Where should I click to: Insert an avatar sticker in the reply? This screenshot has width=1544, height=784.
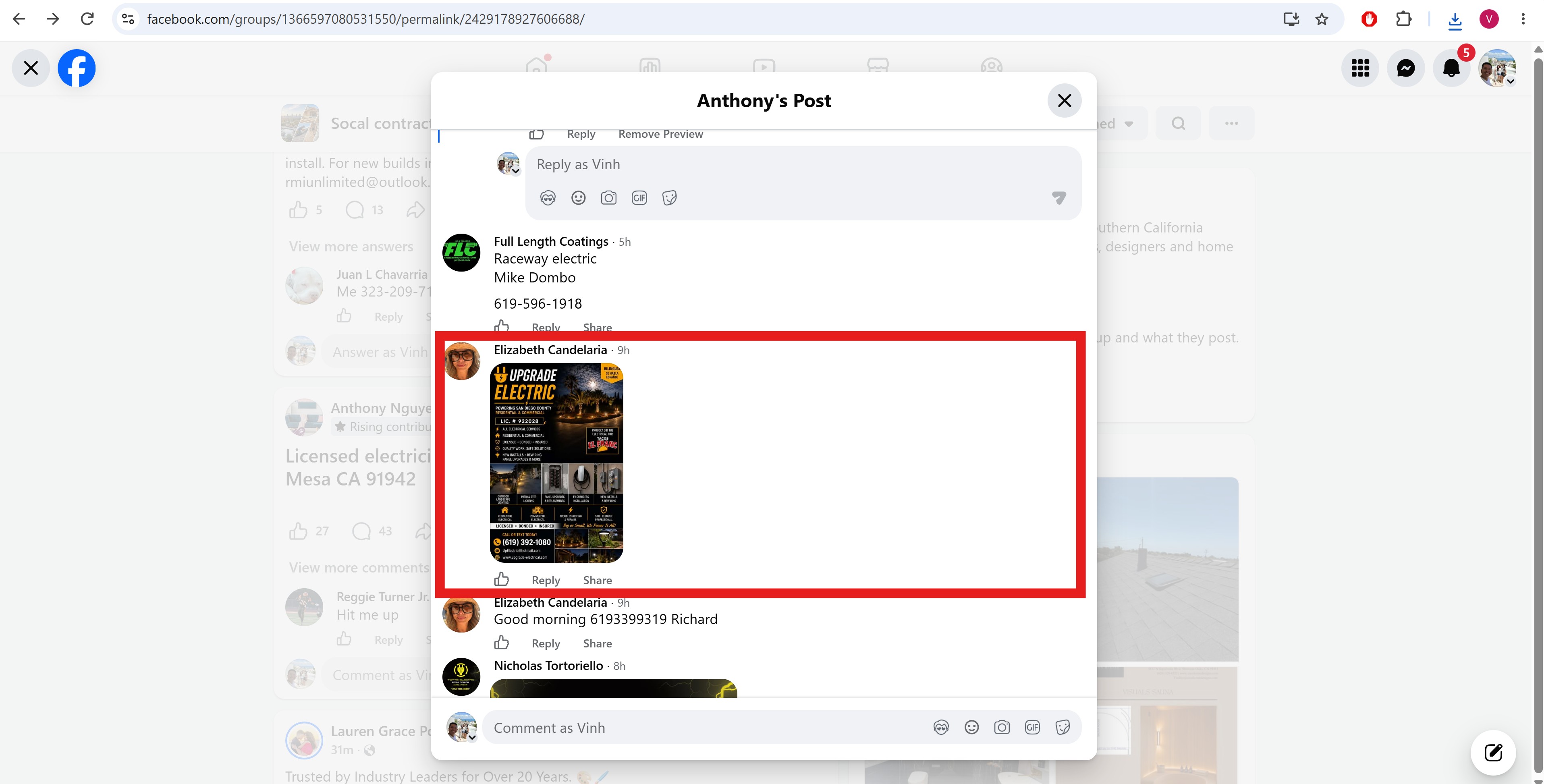tap(548, 198)
